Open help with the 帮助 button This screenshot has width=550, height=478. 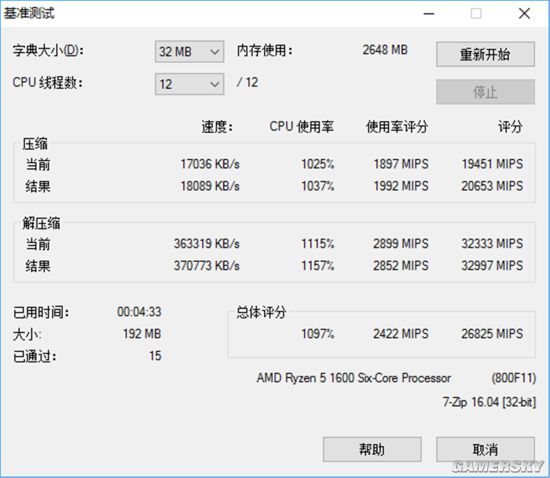372,449
